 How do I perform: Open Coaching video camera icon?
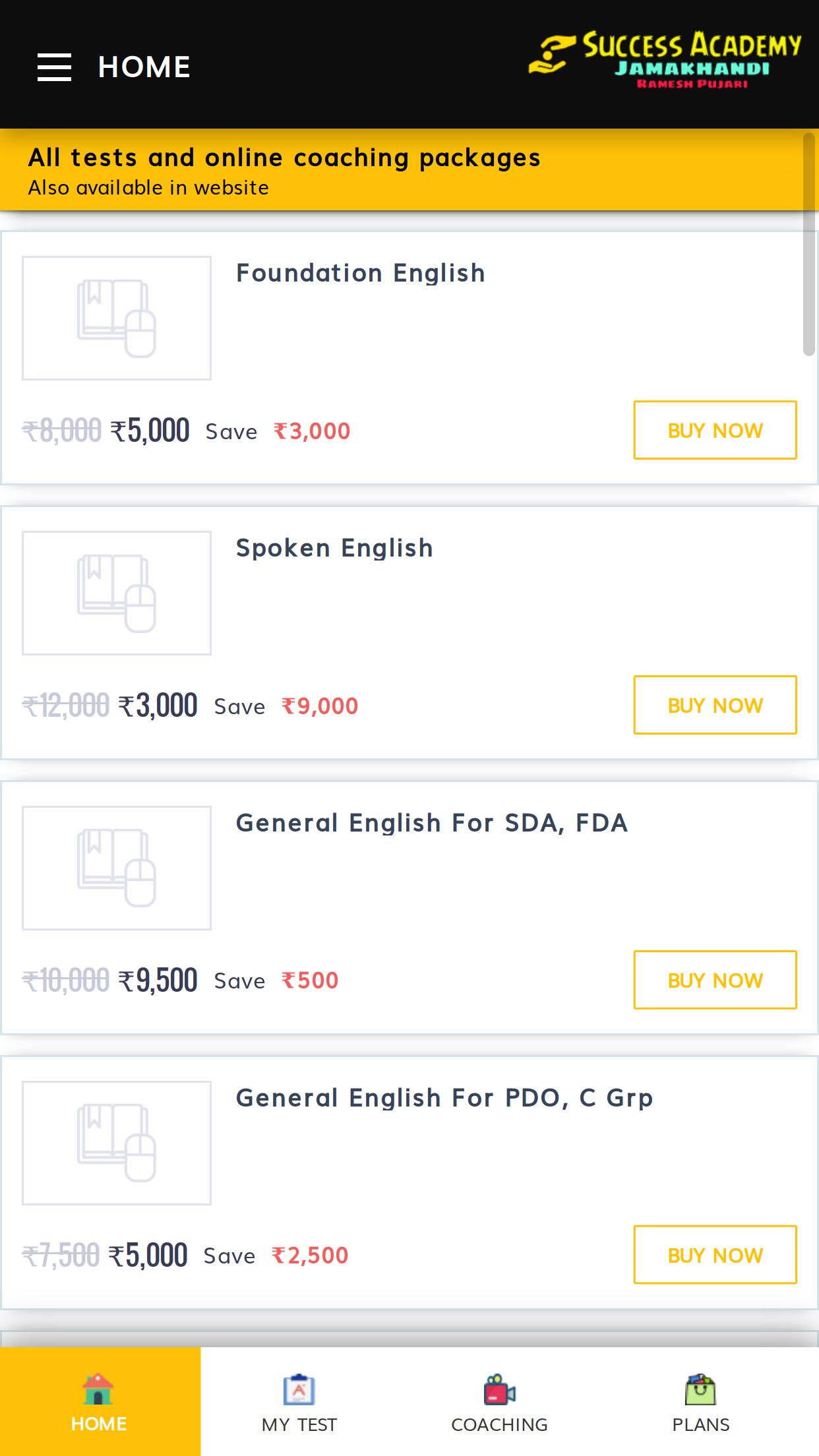pos(499,1389)
